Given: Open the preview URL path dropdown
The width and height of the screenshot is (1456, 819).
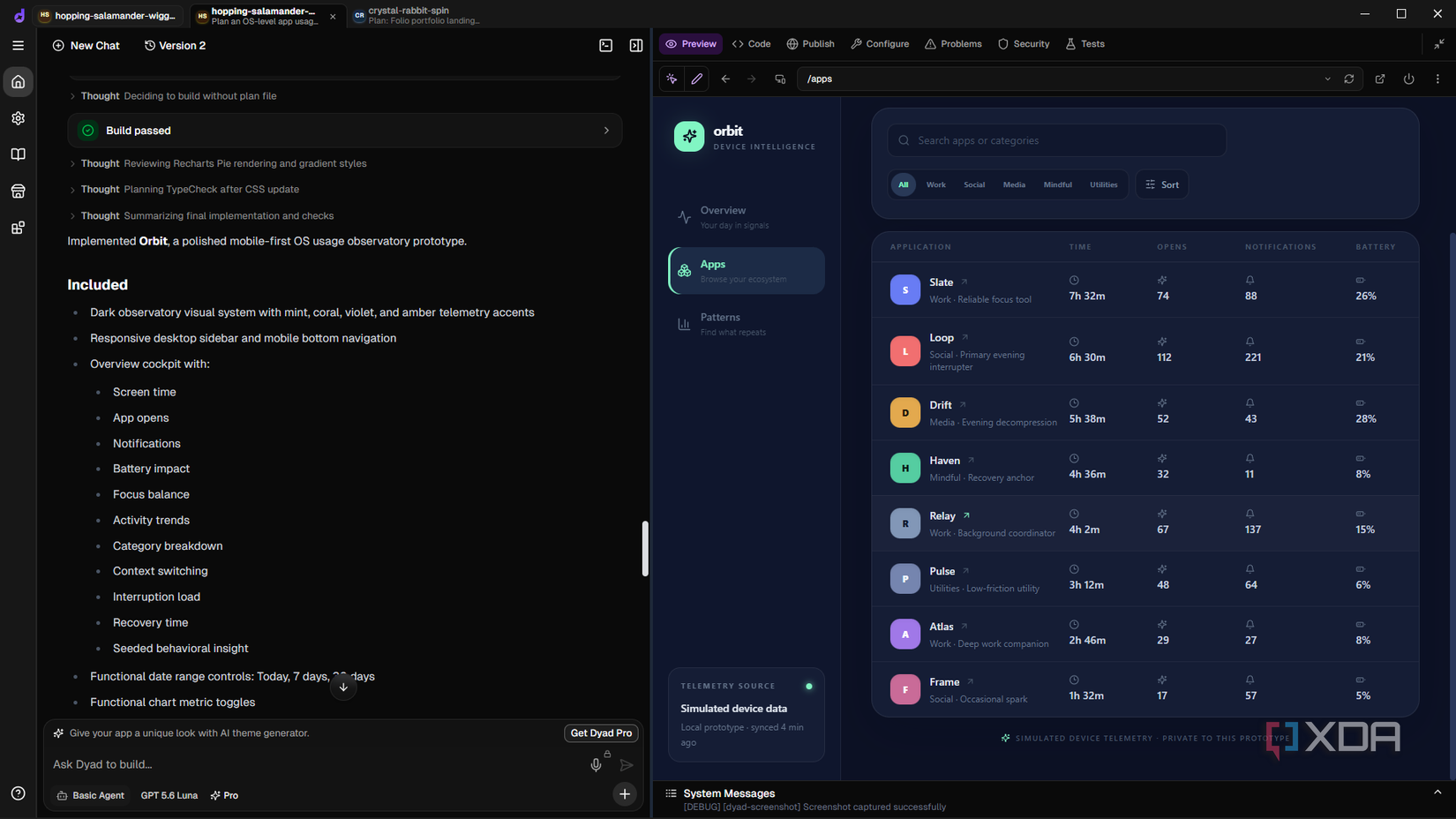Looking at the screenshot, I should (1327, 79).
